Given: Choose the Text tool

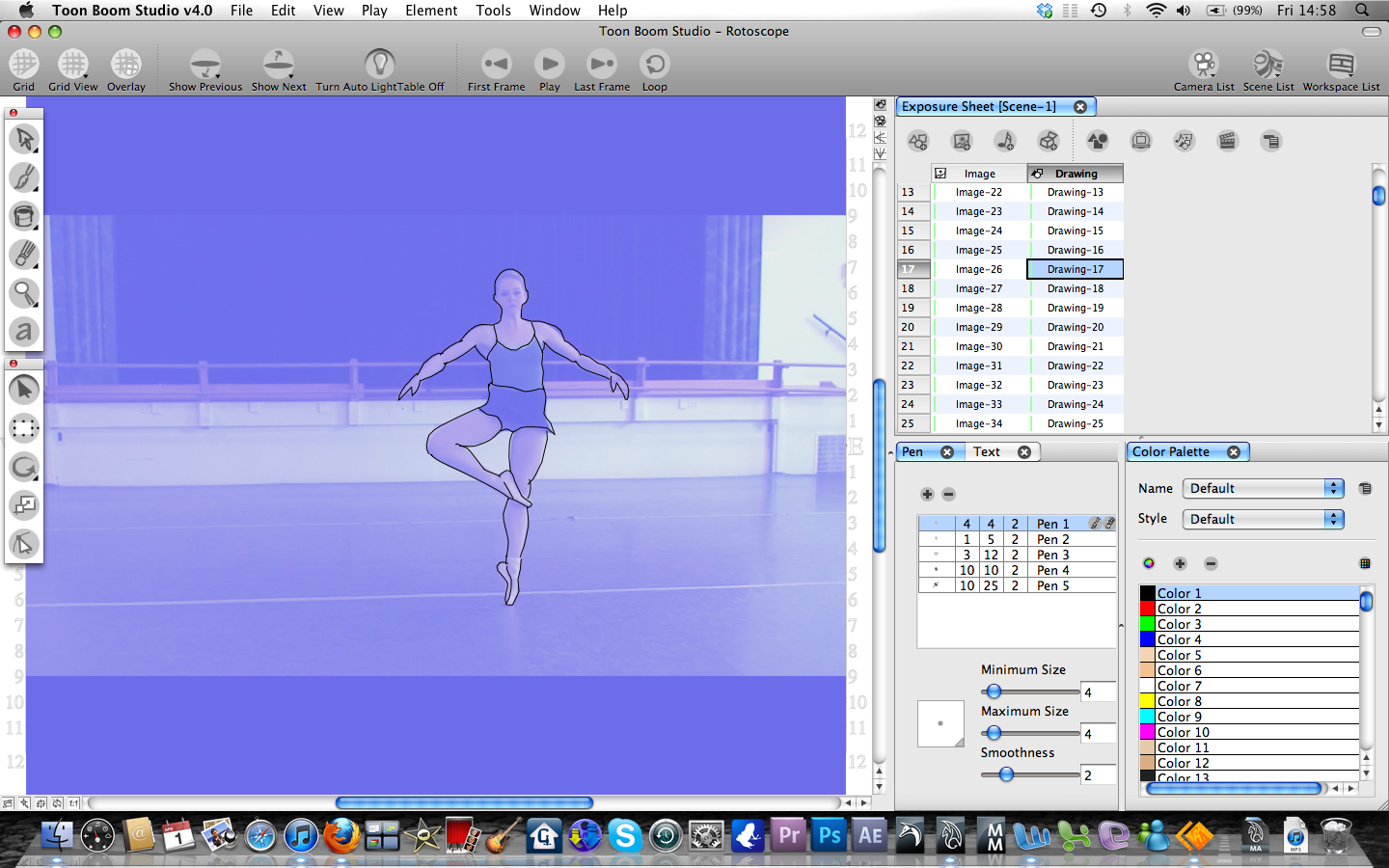Looking at the screenshot, I should pos(24,332).
